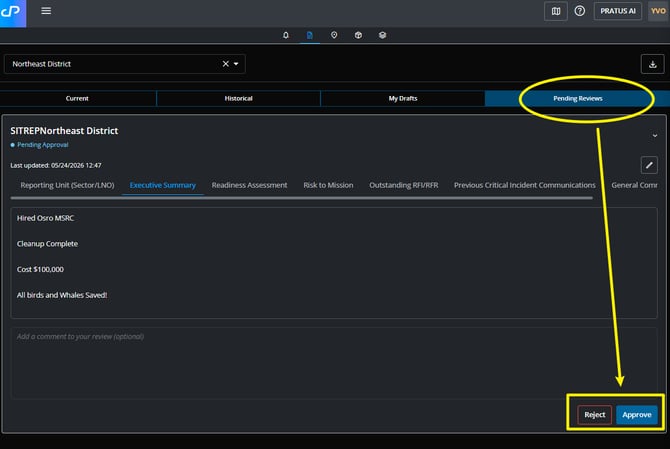Open the partly visible General Comments tab

pyautogui.click(x=635, y=185)
